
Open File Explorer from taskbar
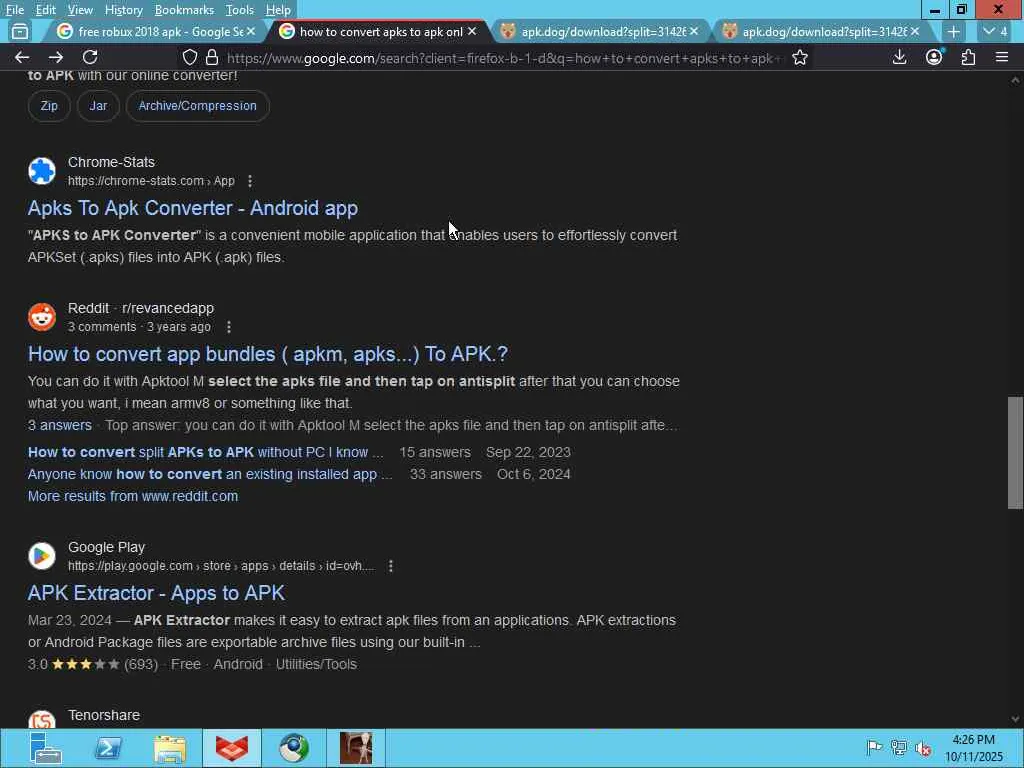click(x=170, y=748)
